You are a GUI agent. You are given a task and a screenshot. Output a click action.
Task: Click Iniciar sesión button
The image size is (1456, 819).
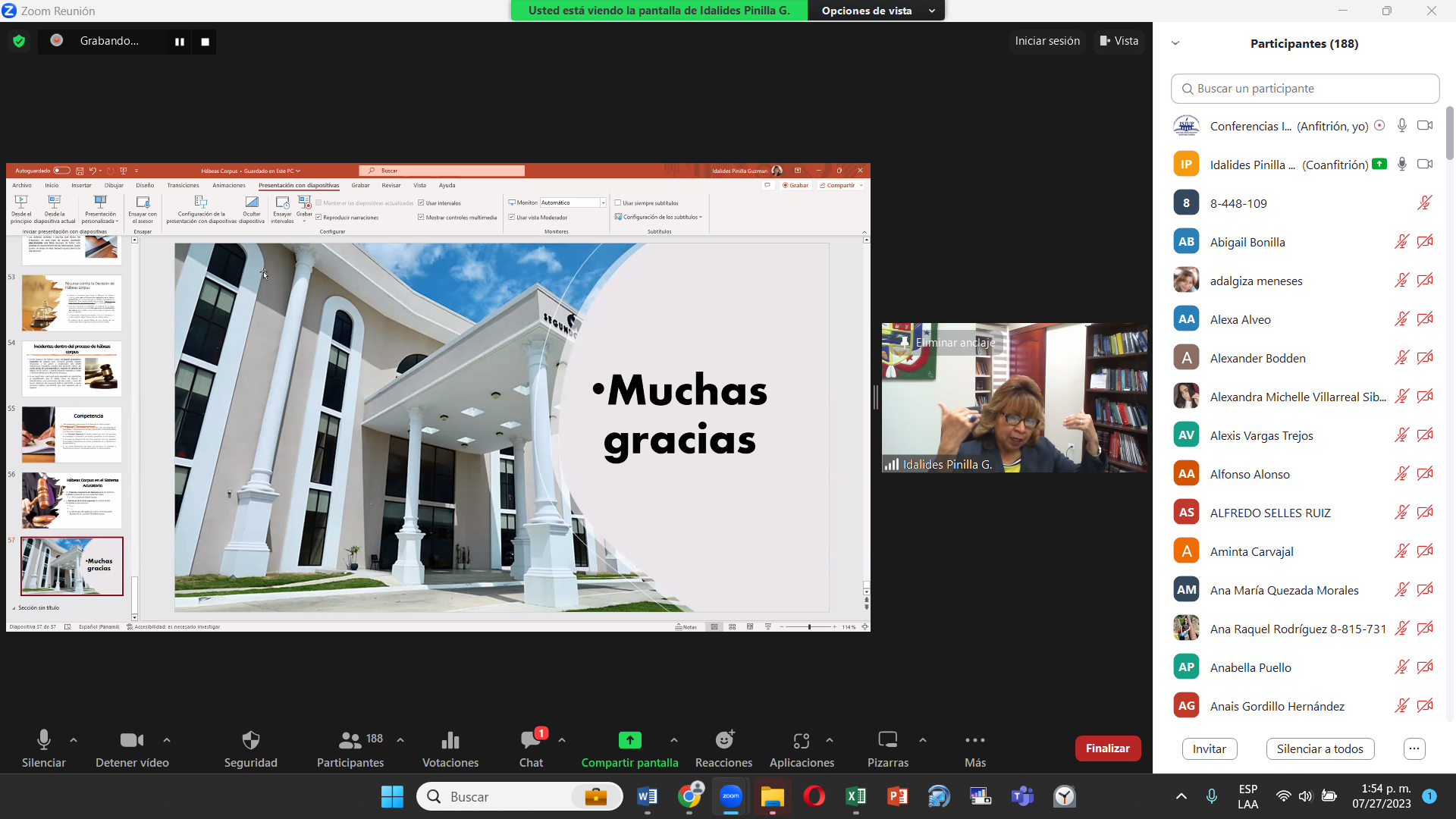(1047, 41)
